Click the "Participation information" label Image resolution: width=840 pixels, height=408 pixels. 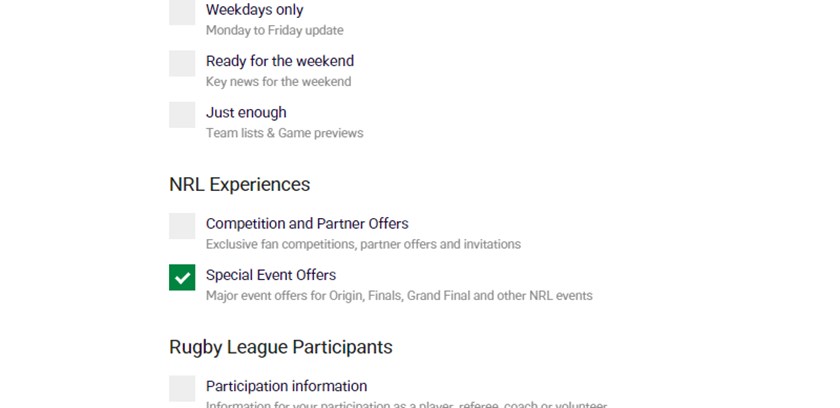[286, 386]
